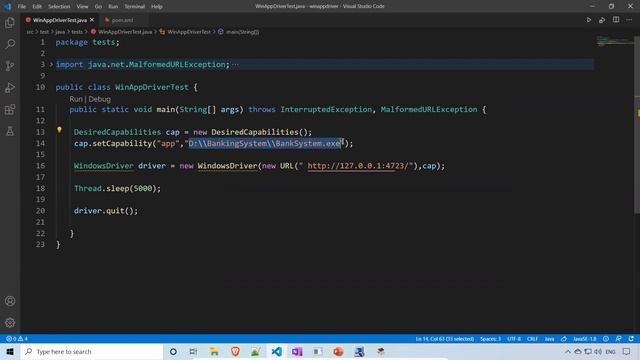The width and height of the screenshot is (640, 360).
Task: Open More Actions ellipsis in editor toolbar
Action: click(629, 20)
